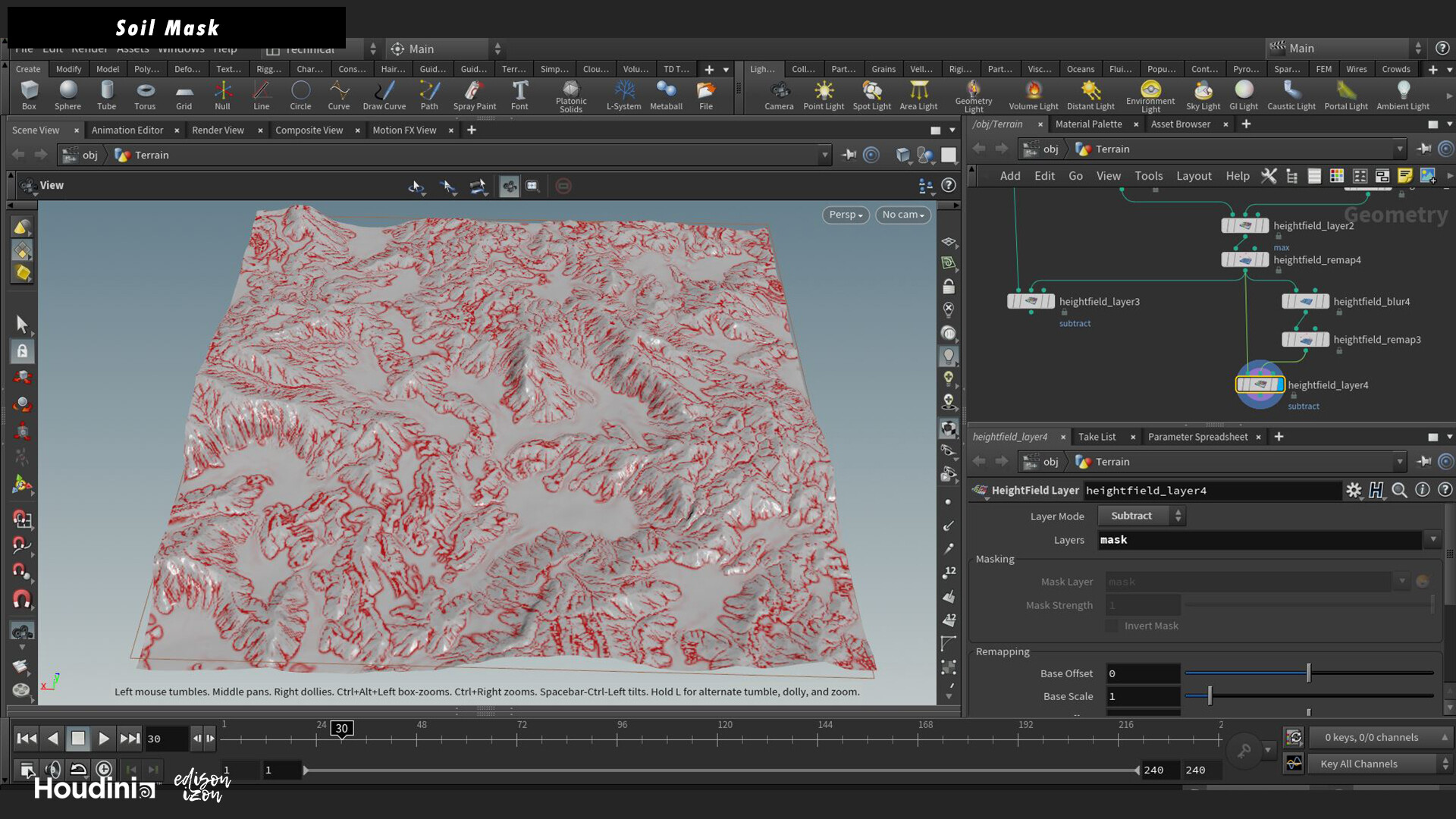Toggle the display flag on heightfield_layer4 node

(x=1280, y=384)
